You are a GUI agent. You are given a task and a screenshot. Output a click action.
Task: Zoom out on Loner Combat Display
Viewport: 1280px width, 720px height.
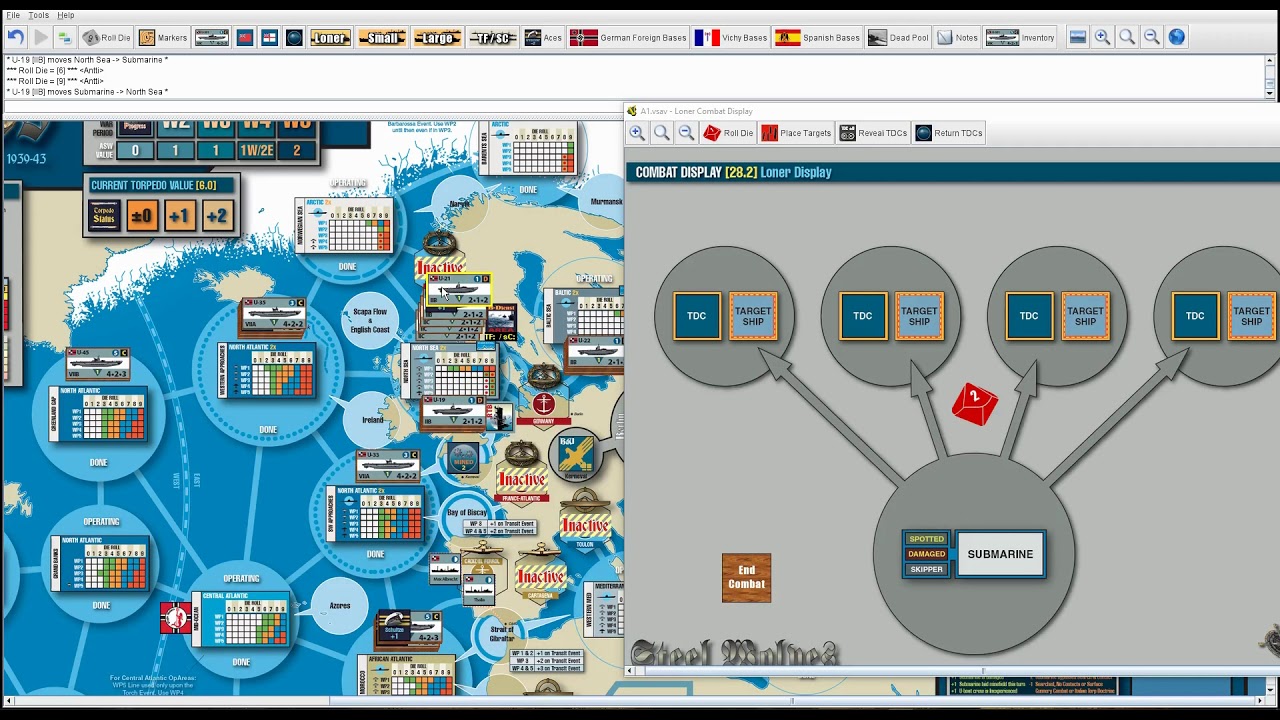click(x=686, y=133)
